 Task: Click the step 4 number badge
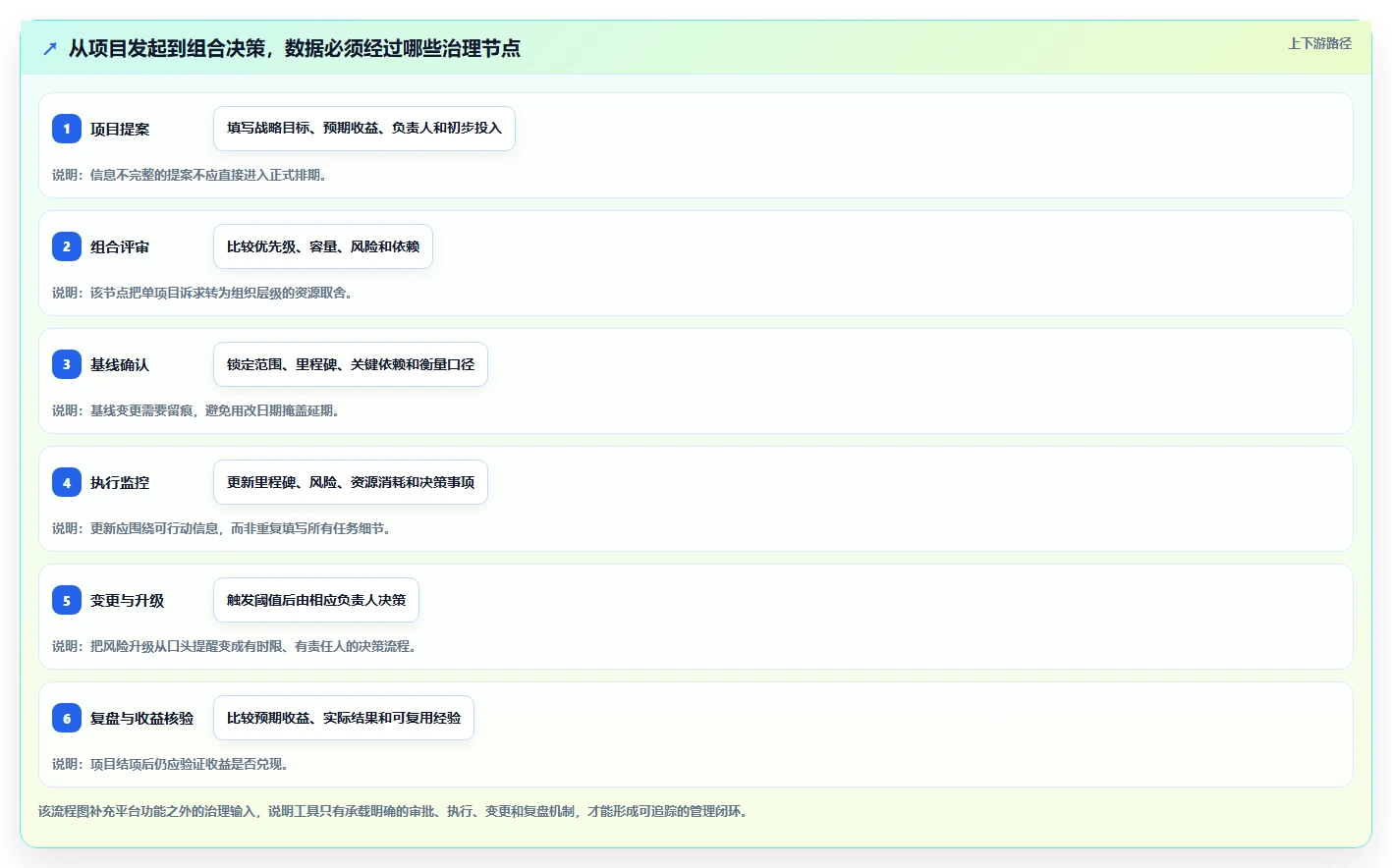point(67,482)
